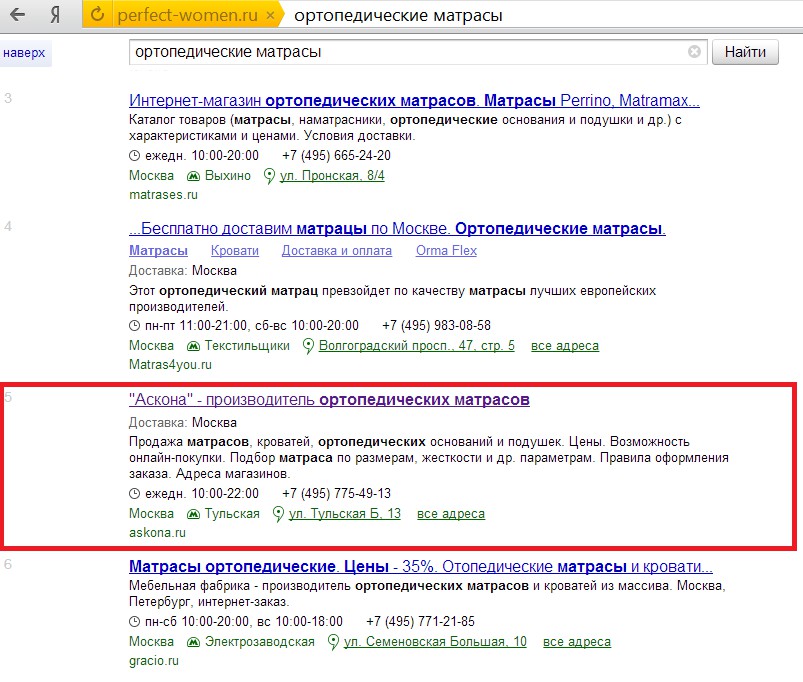Close the perfect-women.ru tab chip
This screenshot has width=803, height=682.
point(270,15)
